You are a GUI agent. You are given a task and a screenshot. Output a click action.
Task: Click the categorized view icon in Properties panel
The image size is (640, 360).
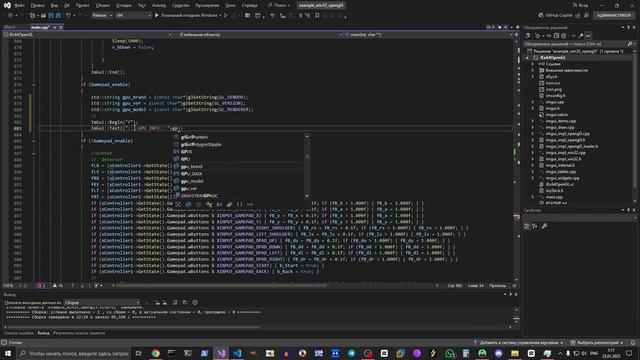pyautogui.click(x=527, y=226)
